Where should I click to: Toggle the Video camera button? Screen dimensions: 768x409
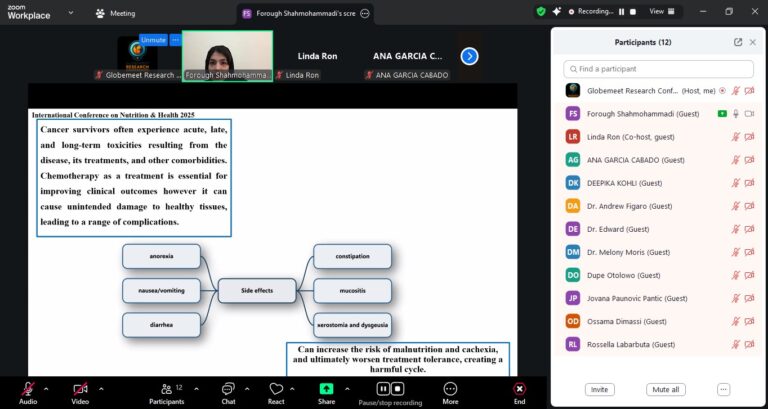80,388
